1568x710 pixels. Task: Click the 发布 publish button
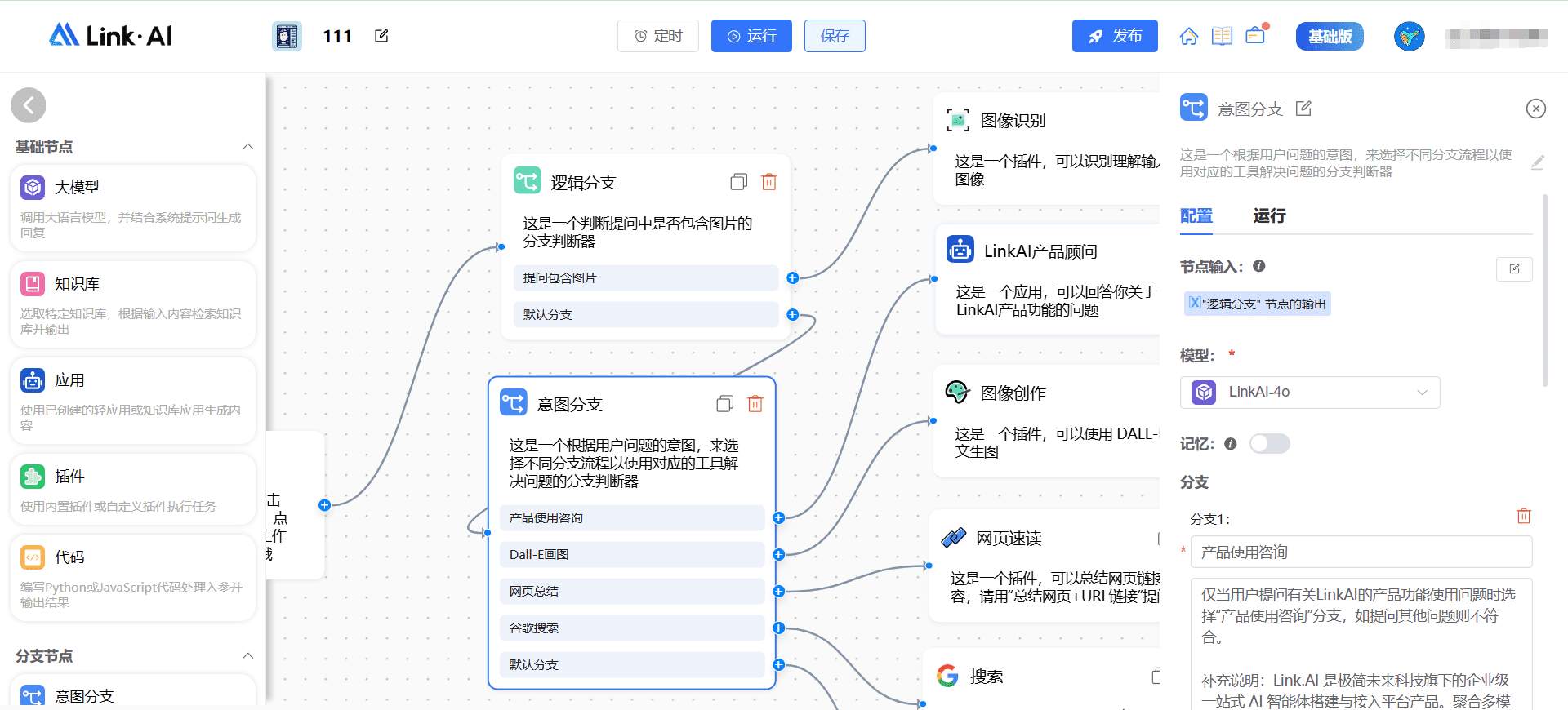(1115, 36)
